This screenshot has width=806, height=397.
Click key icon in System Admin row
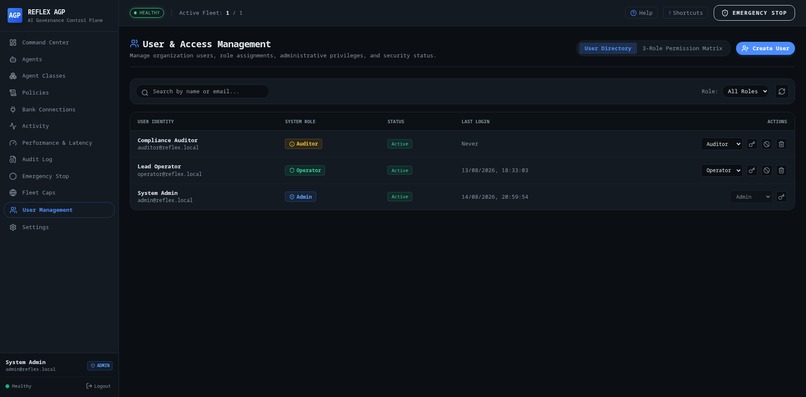[781, 196]
